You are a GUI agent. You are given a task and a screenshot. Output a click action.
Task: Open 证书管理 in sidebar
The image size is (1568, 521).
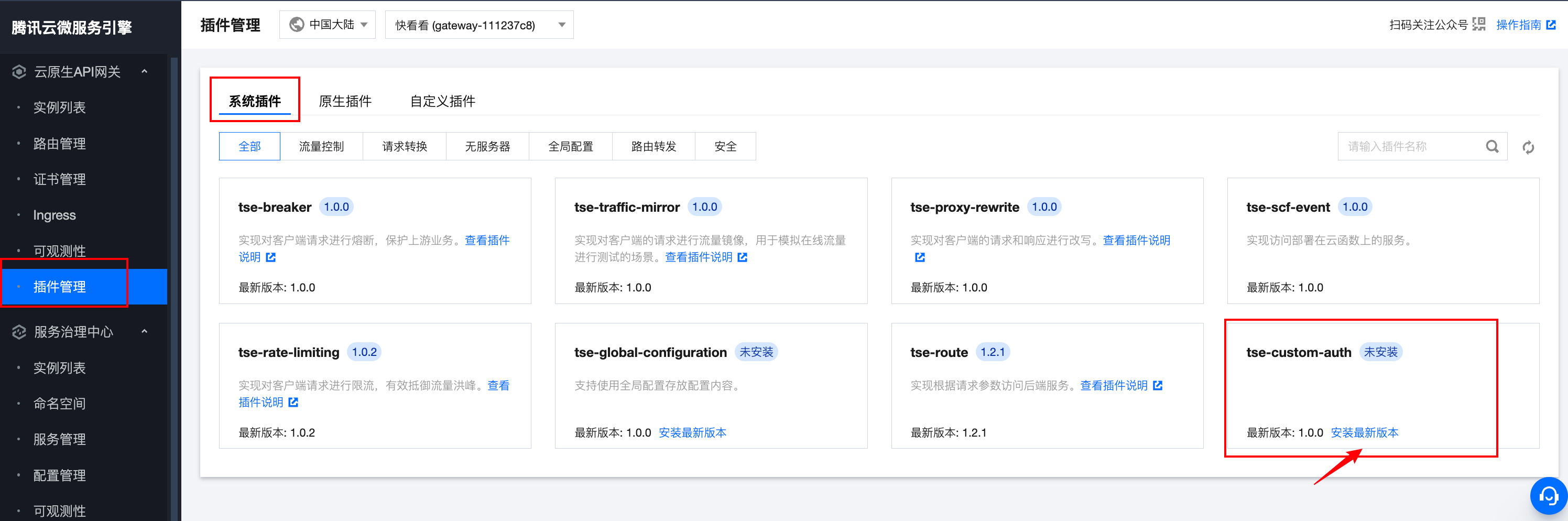coord(60,180)
